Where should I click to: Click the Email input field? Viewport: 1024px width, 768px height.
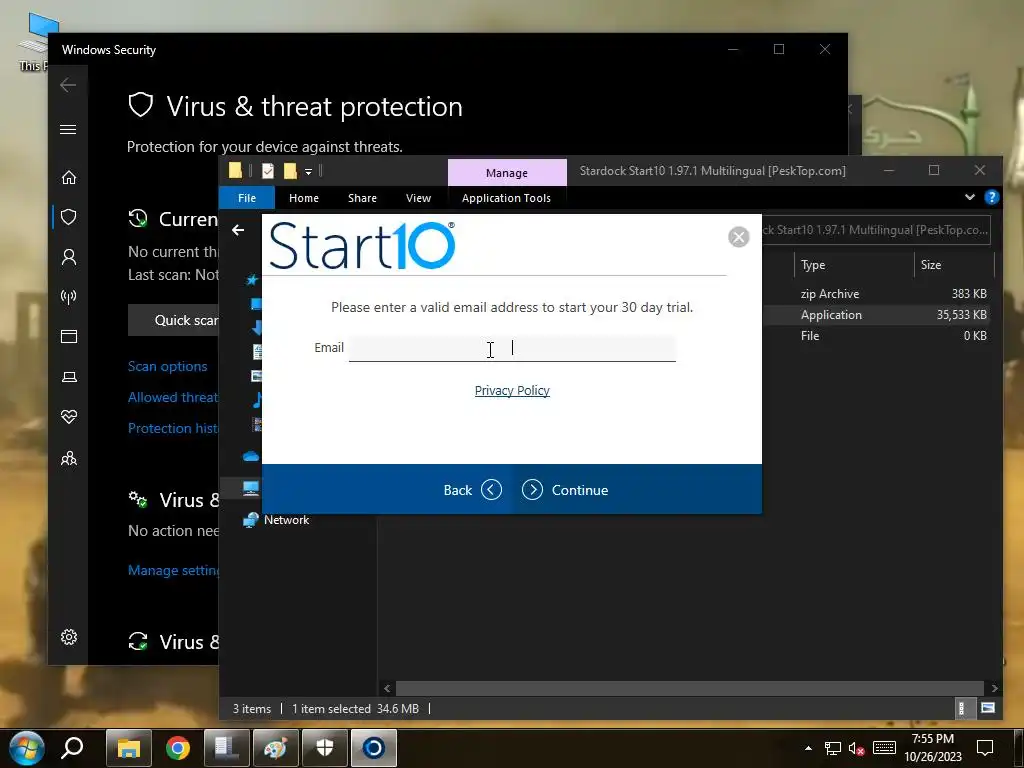coord(512,348)
